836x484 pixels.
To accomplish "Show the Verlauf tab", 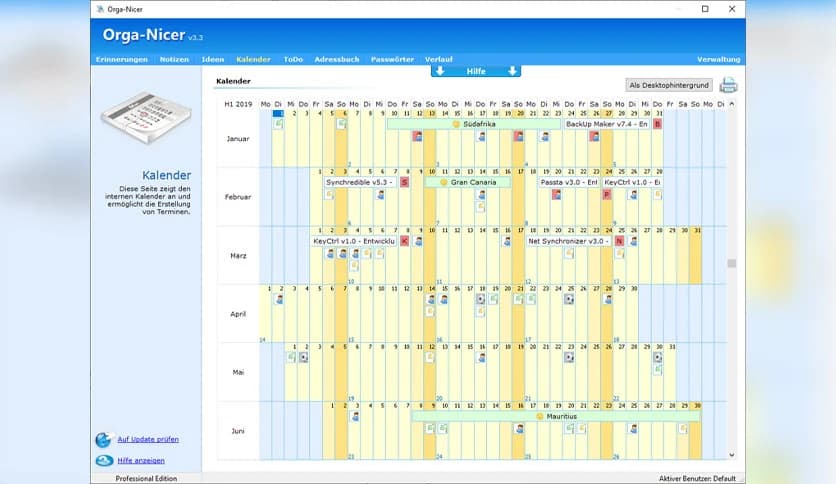I will pyautogui.click(x=439, y=59).
